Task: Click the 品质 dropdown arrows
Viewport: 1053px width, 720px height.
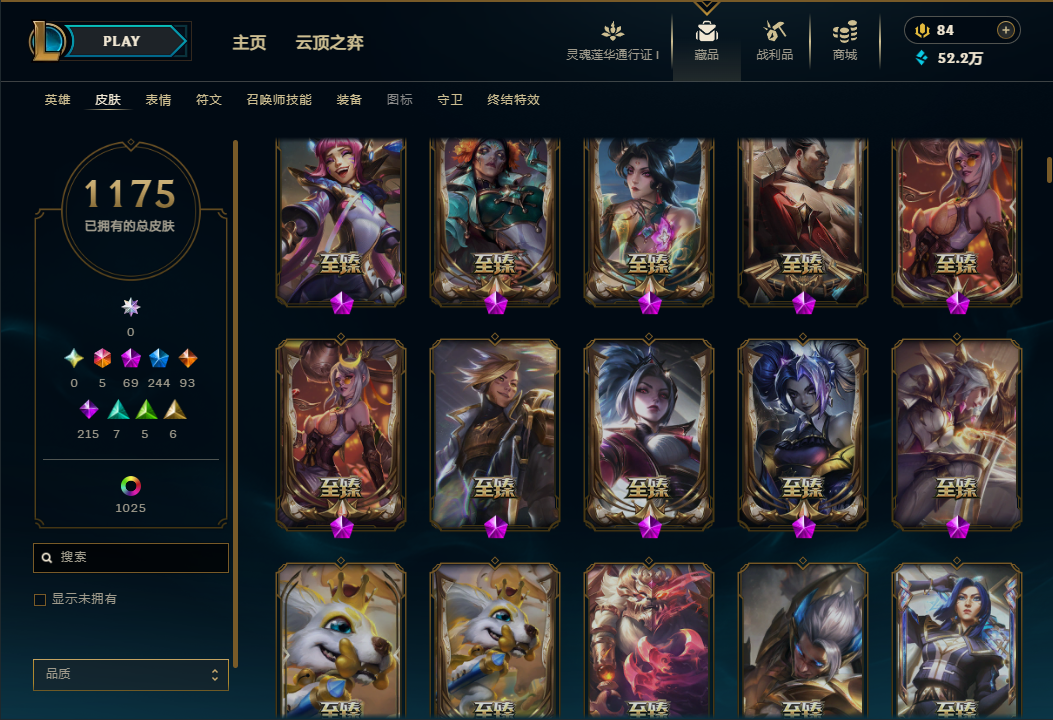Action: [215, 674]
